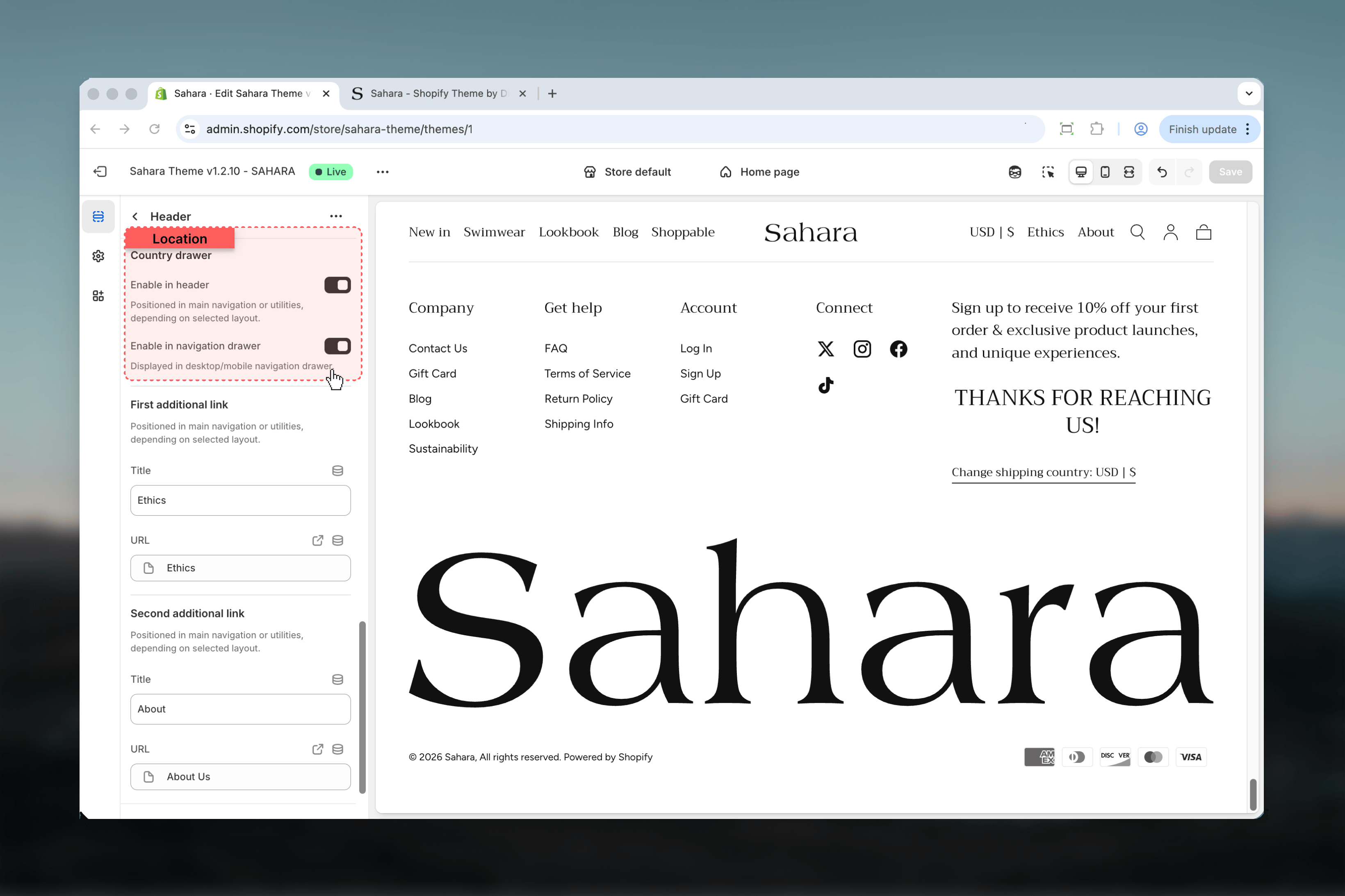Open the X social icon in footer

tap(825, 348)
